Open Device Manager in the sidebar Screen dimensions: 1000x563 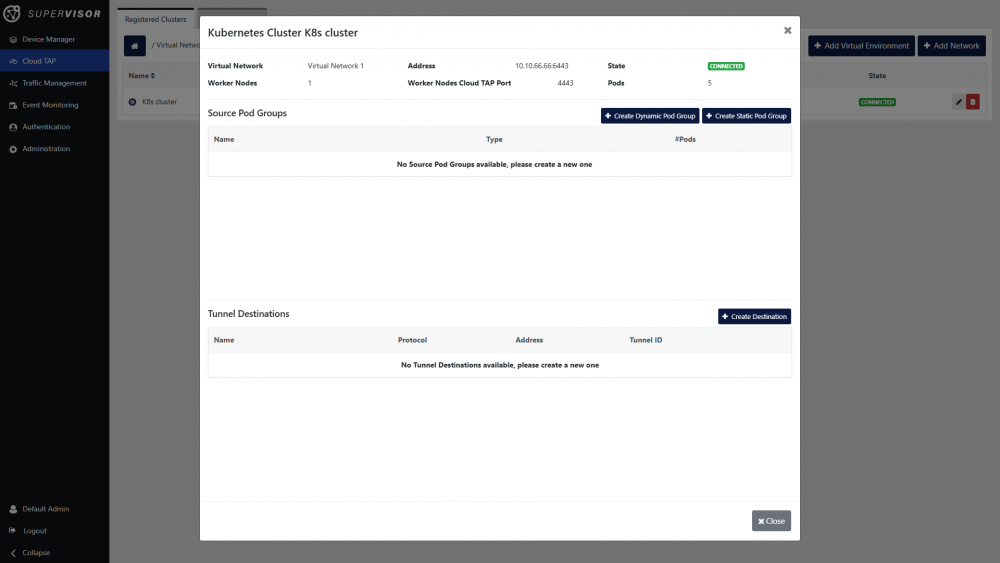(48, 39)
